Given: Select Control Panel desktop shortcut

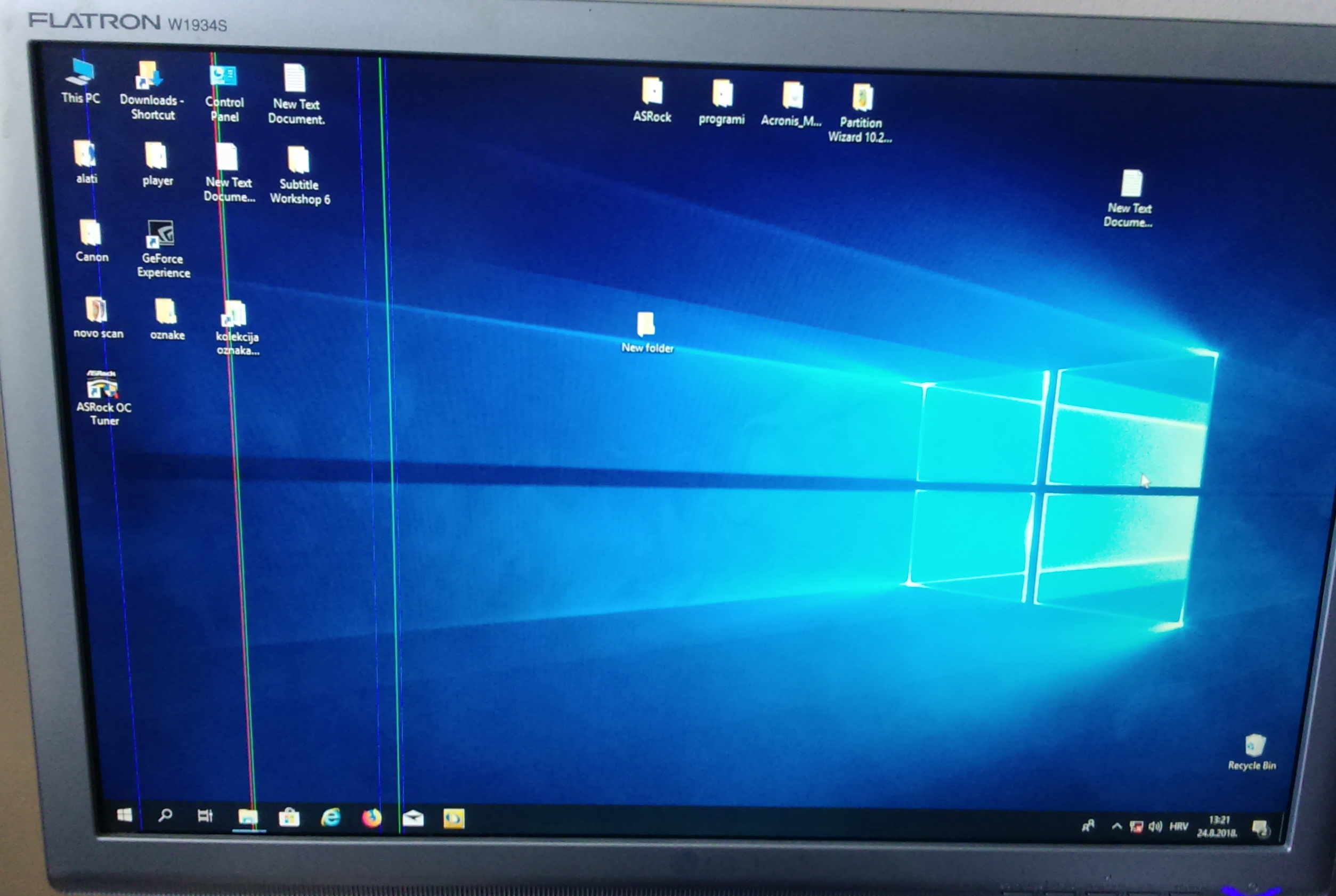Looking at the screenshot, I should [x=223, y=77].
